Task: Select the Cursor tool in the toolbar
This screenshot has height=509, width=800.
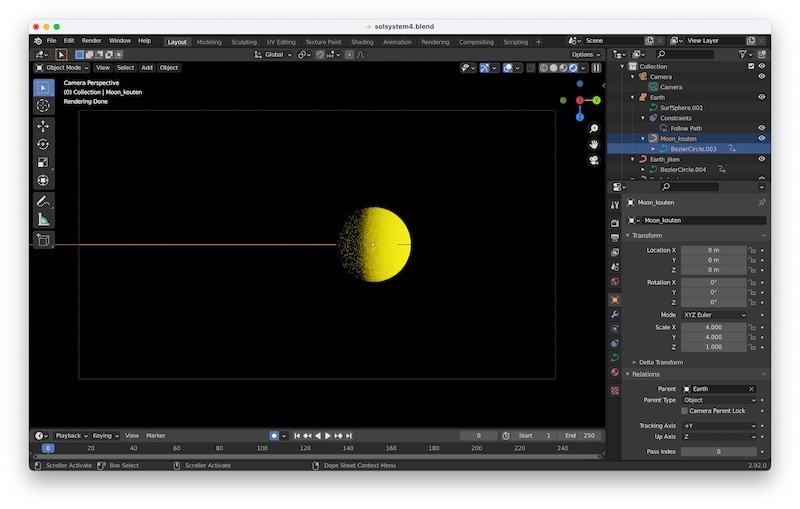Action: pyautogui.click(x=43, y=106)
